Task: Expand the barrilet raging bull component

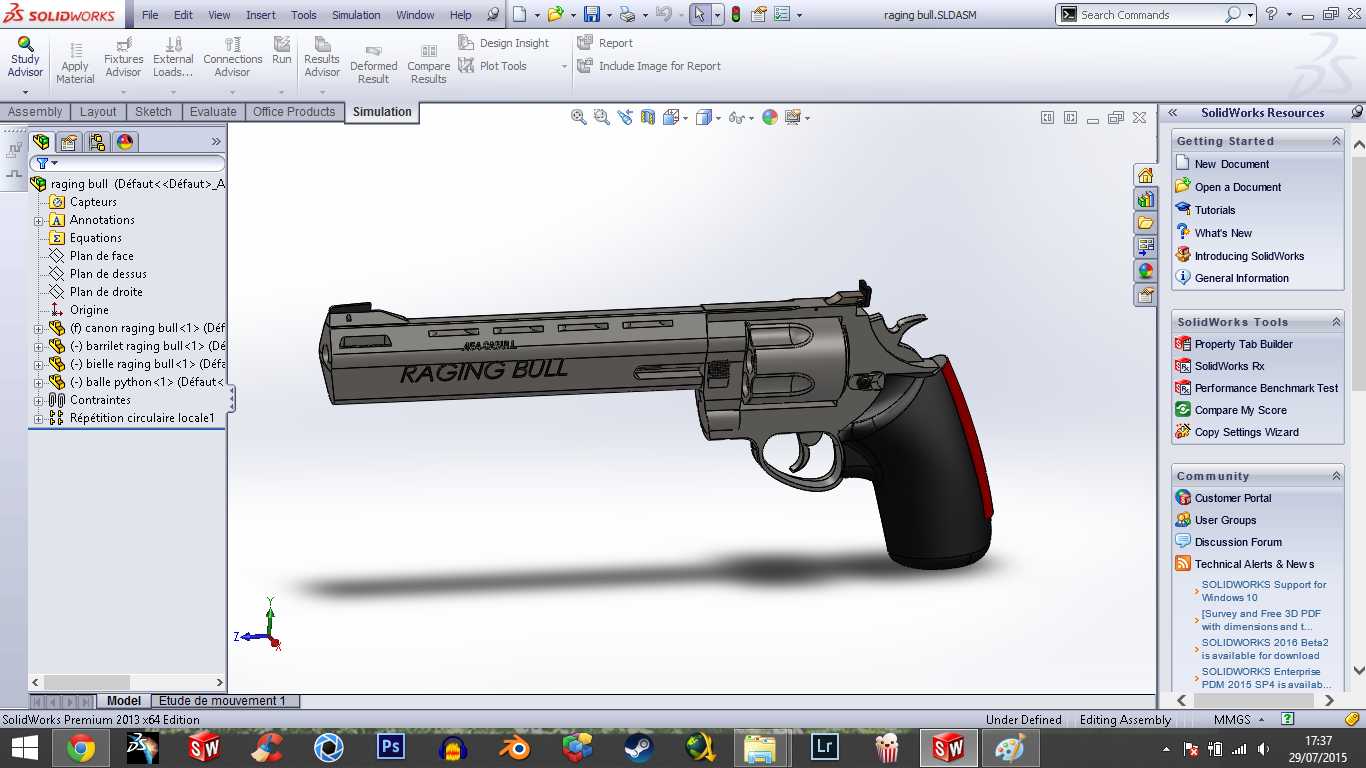Action: point(39,346)
